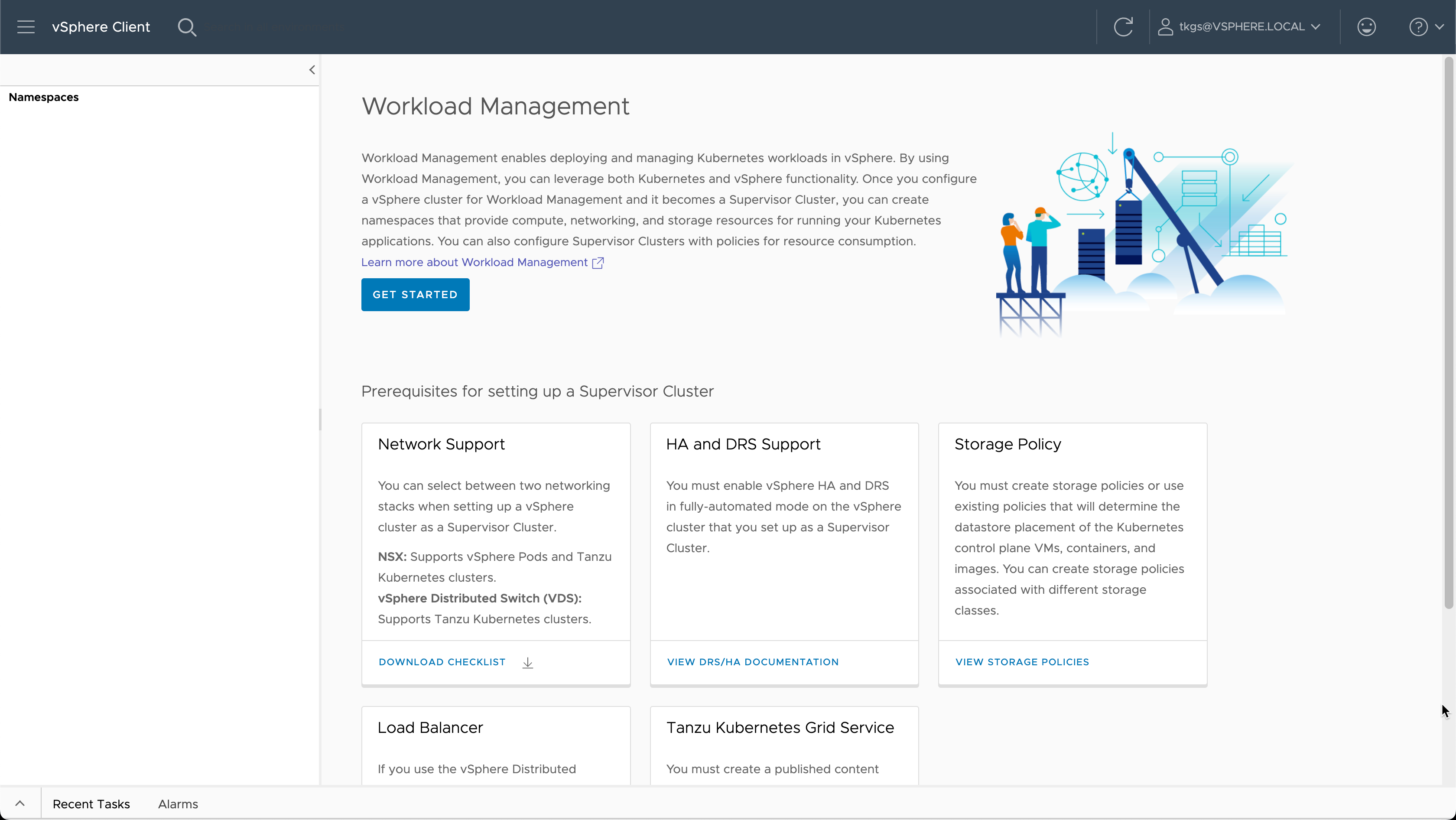Screen dimensions: 1456x820
Task: Click the Storage Policy card heading
Action: pos(1008,444)
